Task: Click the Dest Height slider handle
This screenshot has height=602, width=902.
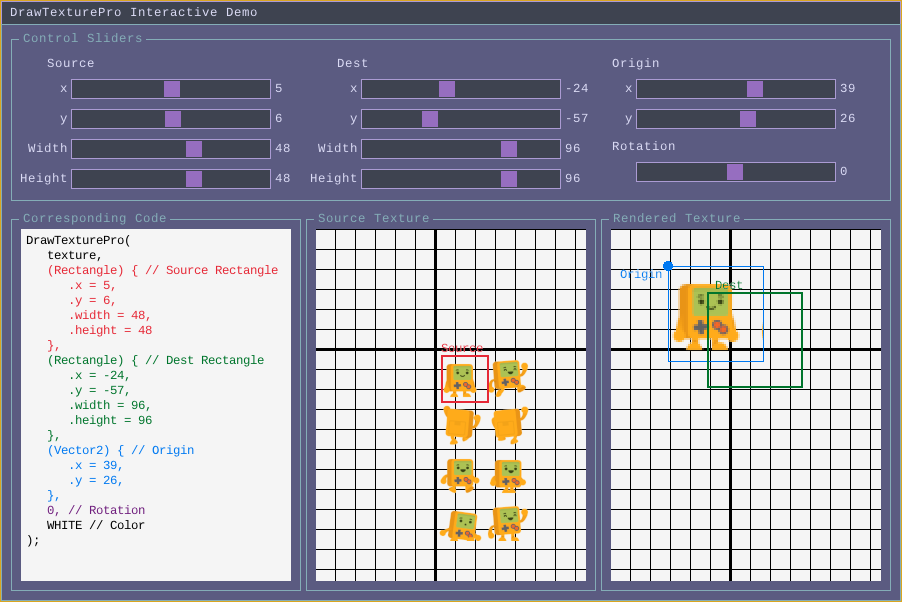Action: (509, 179)
